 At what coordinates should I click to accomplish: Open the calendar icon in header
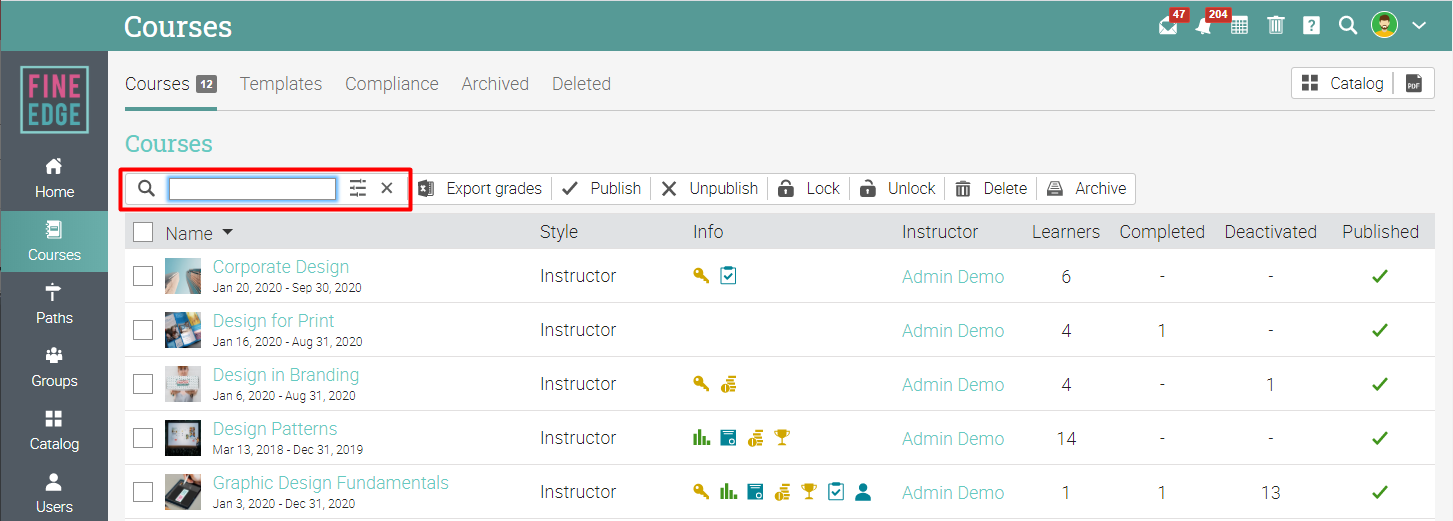[x=1239, y=26]
